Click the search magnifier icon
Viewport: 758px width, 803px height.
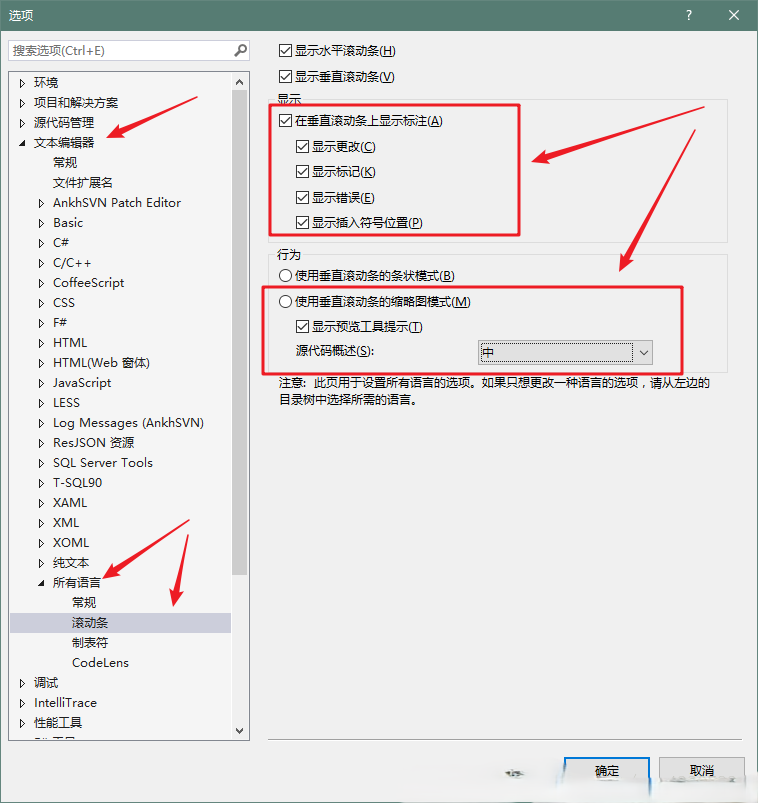click(x=240, y=50)
